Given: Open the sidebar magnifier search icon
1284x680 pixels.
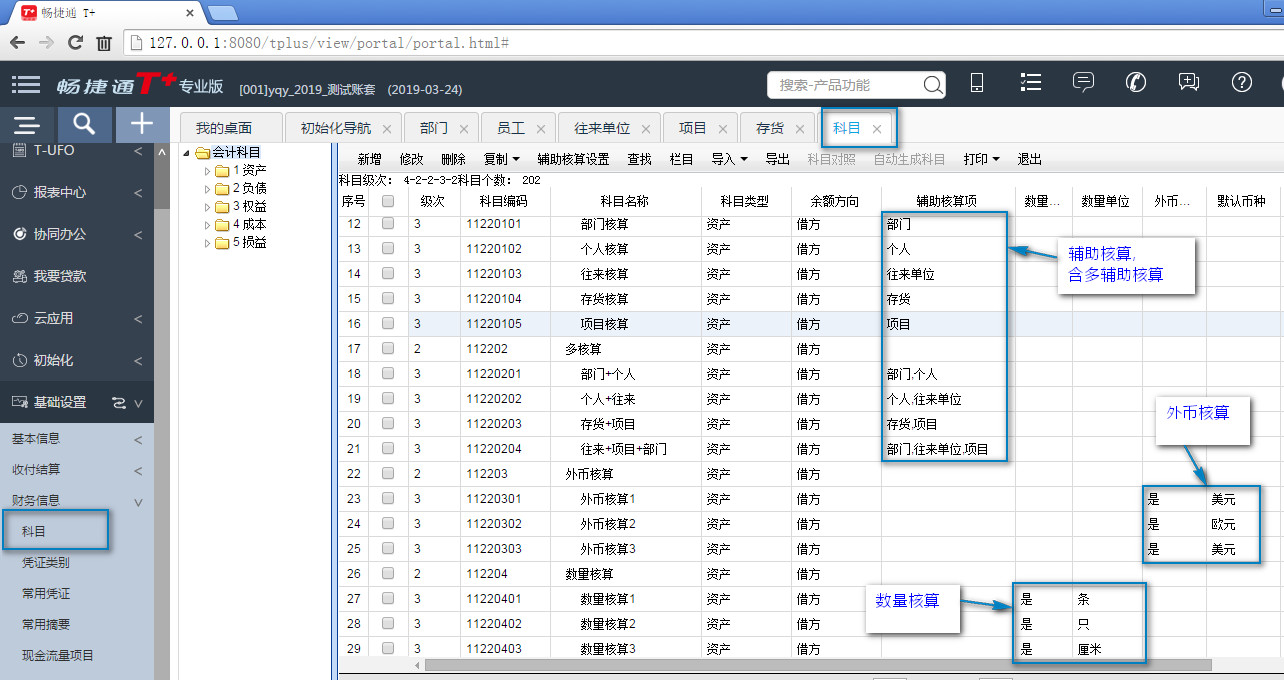Looking at the screenshot, I should 84,124.
